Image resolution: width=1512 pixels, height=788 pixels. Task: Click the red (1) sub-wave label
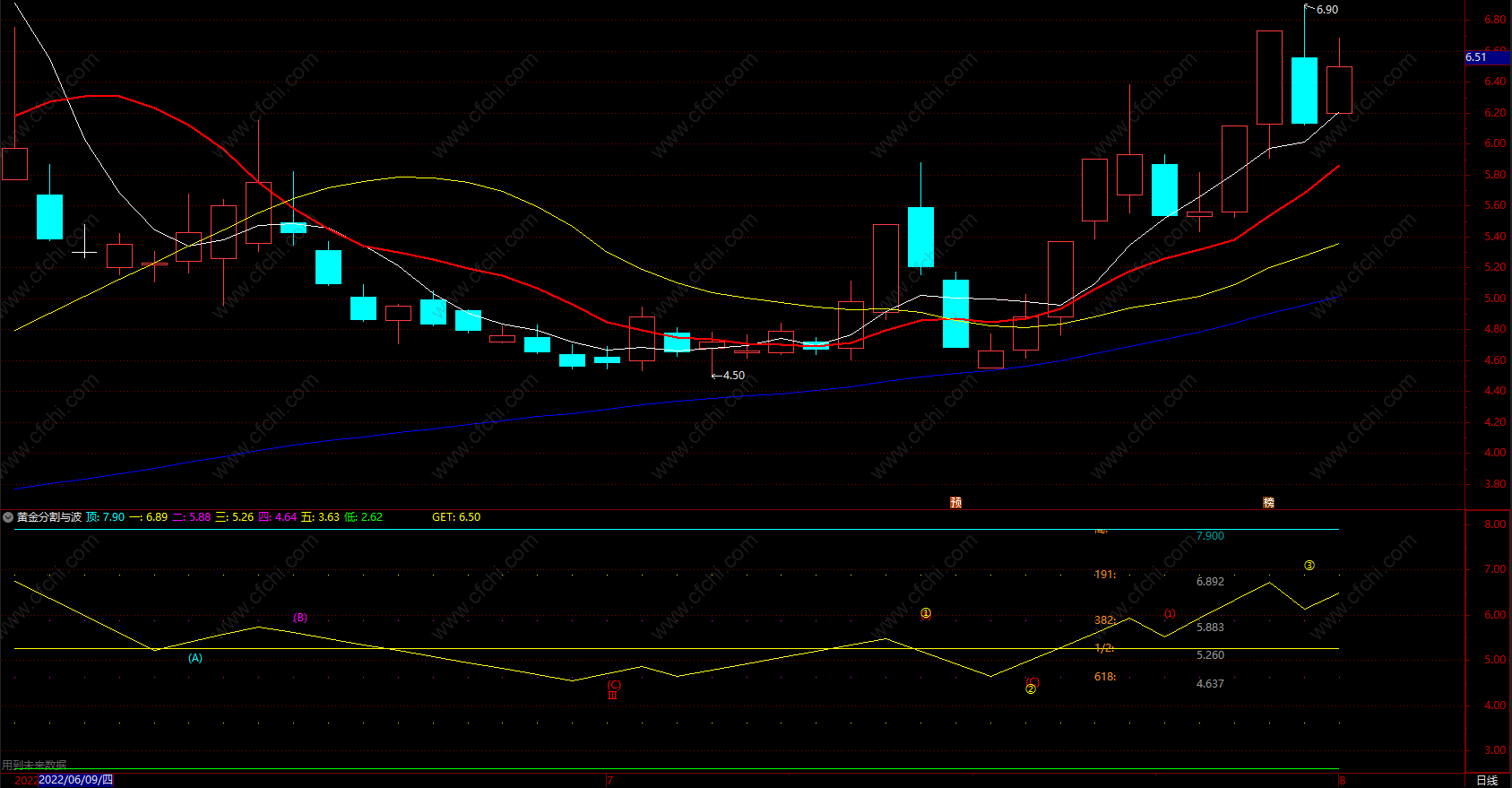pos(1170,614)
